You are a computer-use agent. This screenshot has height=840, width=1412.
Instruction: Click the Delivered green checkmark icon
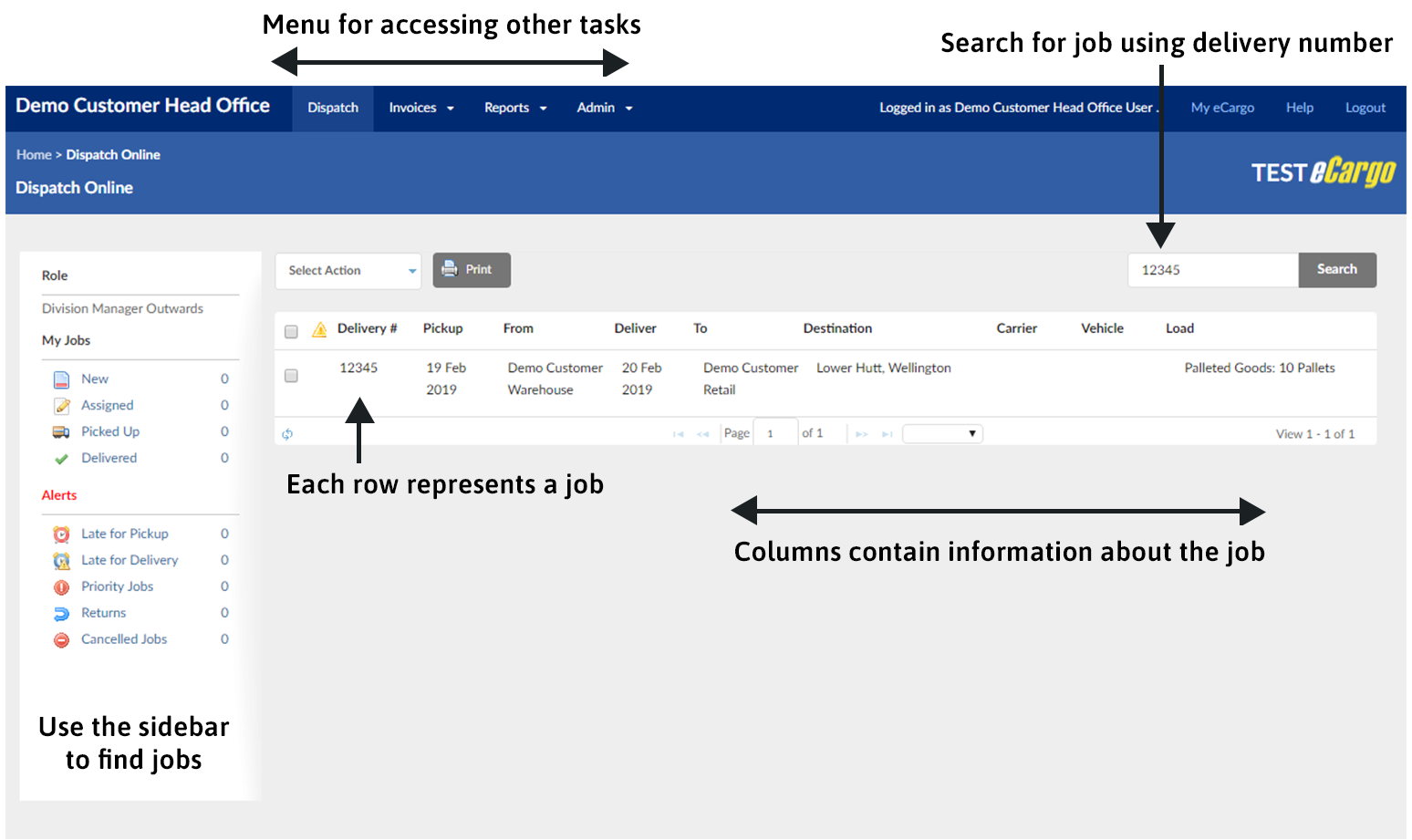[x=61, y=459]
